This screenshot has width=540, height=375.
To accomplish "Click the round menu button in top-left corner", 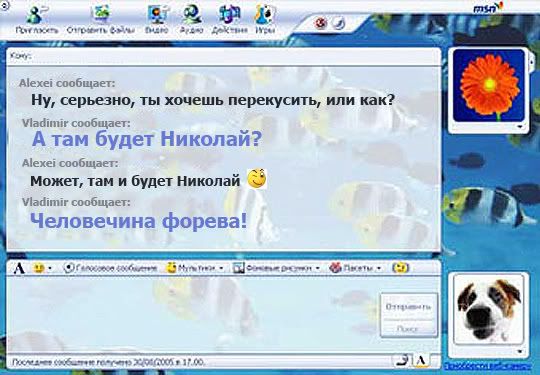I will click(x=5, y=5).
